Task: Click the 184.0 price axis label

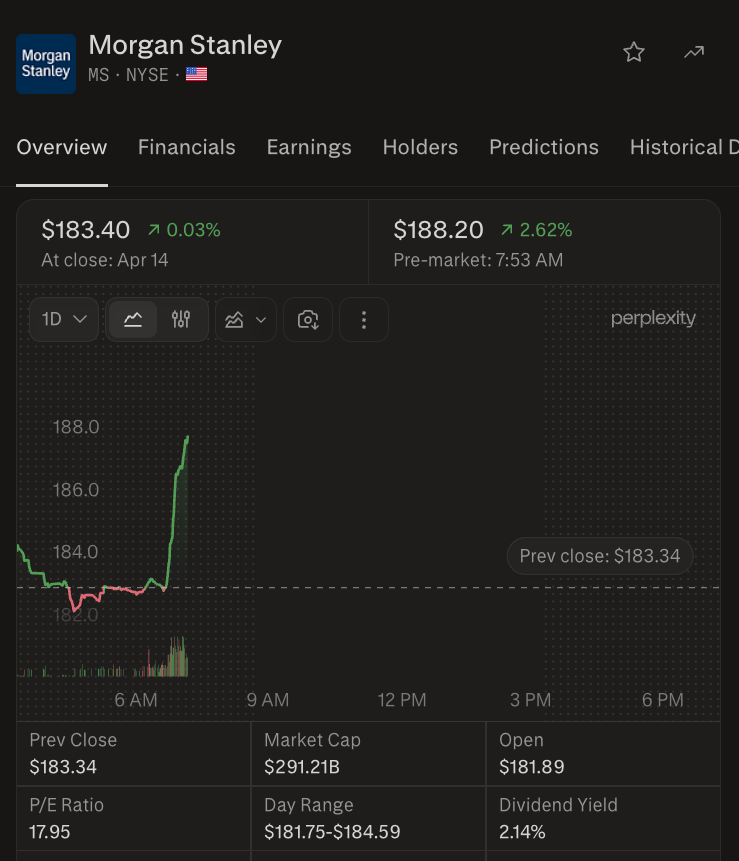Action: click(76, 551)
